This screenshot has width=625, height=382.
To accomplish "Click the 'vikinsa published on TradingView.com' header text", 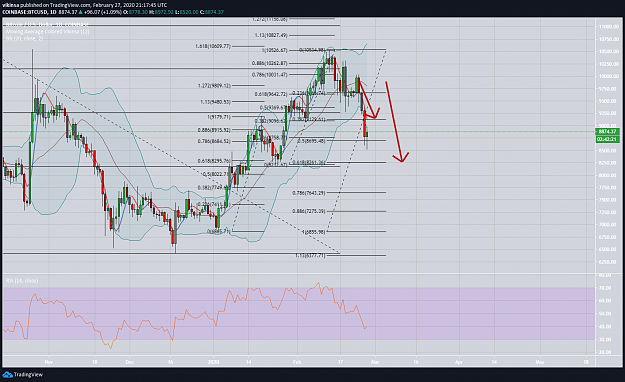I will (47, 5).
